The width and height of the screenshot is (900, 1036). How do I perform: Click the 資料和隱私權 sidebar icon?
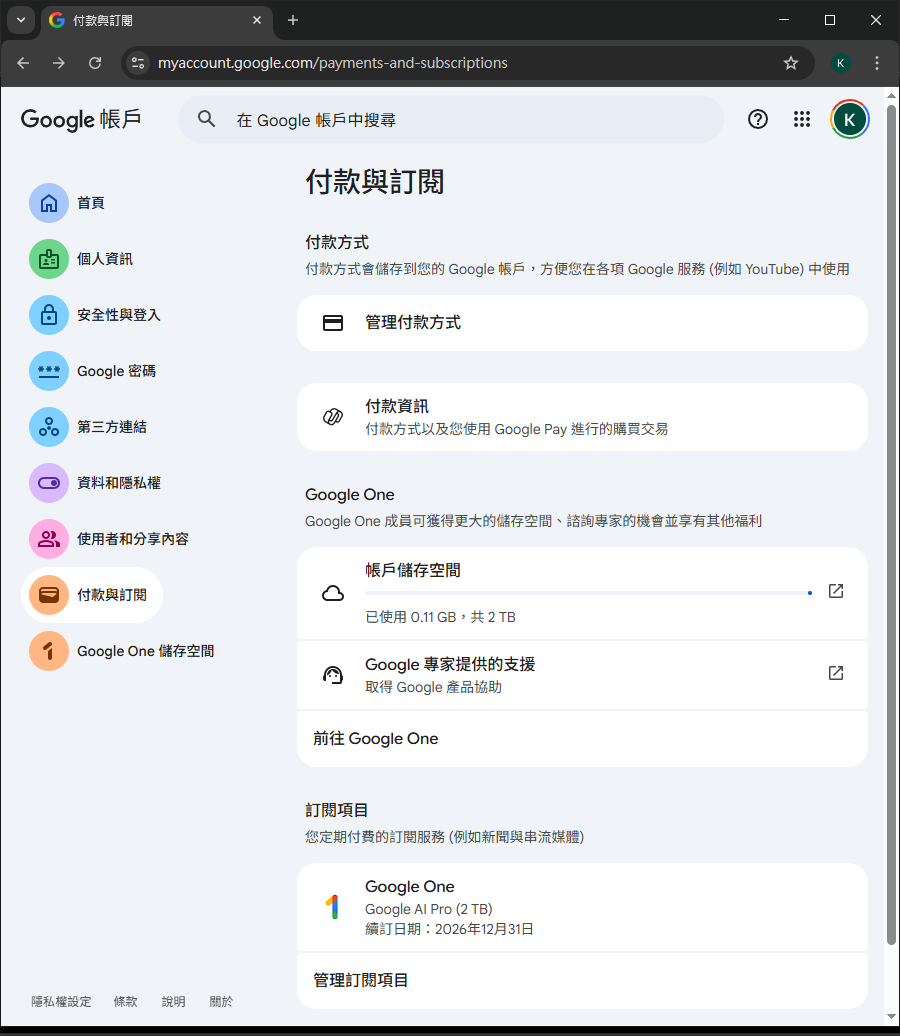pyautogui.click(x=48, y=482)
